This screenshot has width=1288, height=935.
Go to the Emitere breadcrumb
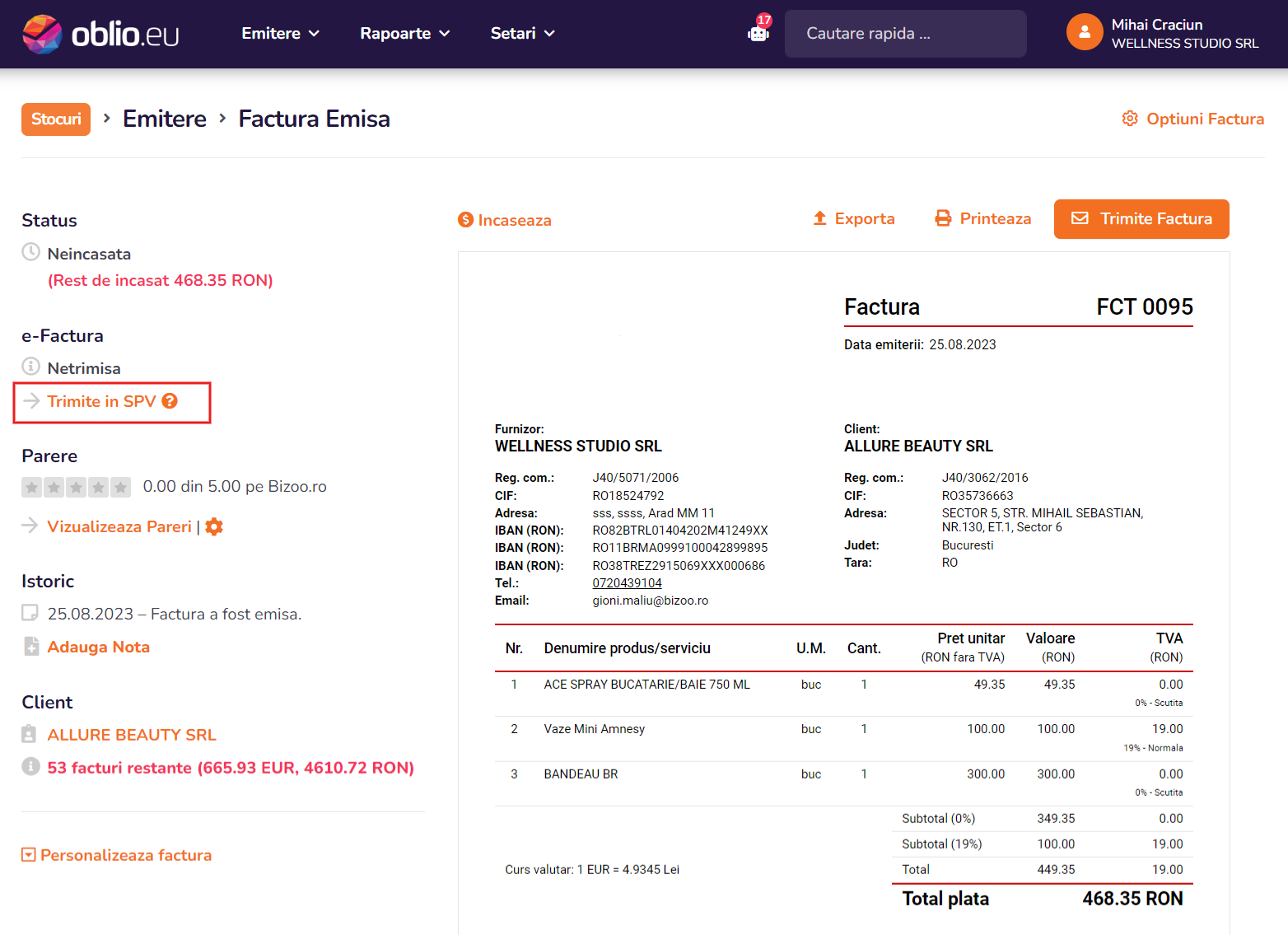pos(165,119)
